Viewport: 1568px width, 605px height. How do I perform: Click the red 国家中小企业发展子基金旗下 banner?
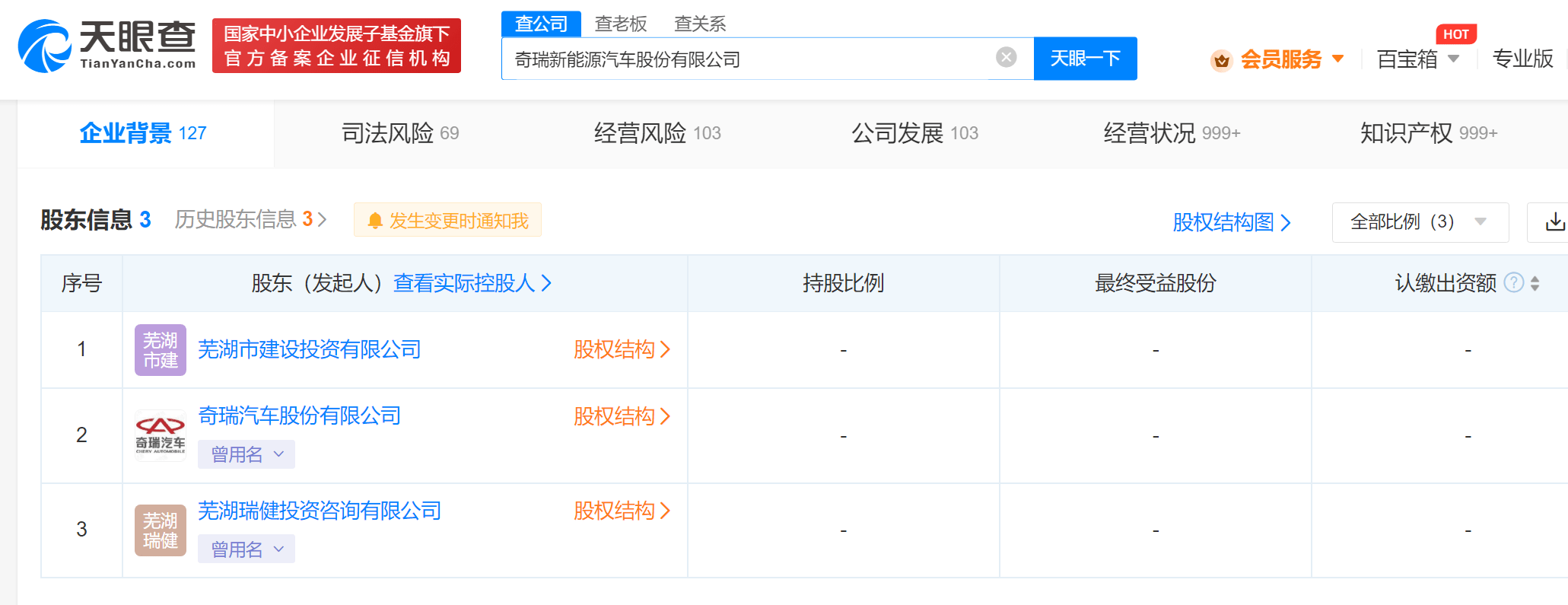[x=336, y=46]
